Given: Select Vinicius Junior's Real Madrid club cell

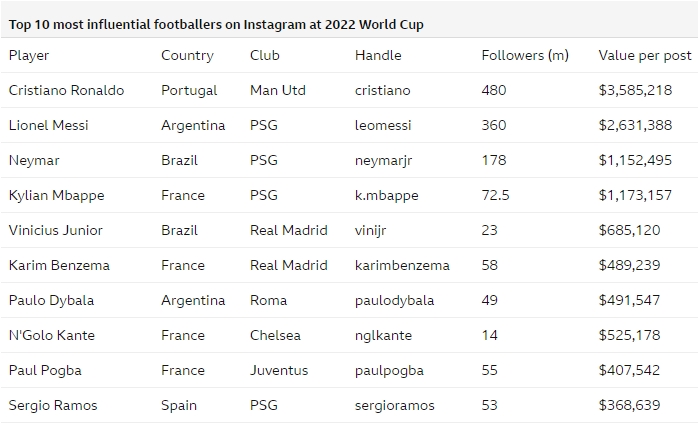Looking at the screenshot, I should pos(289,230).
